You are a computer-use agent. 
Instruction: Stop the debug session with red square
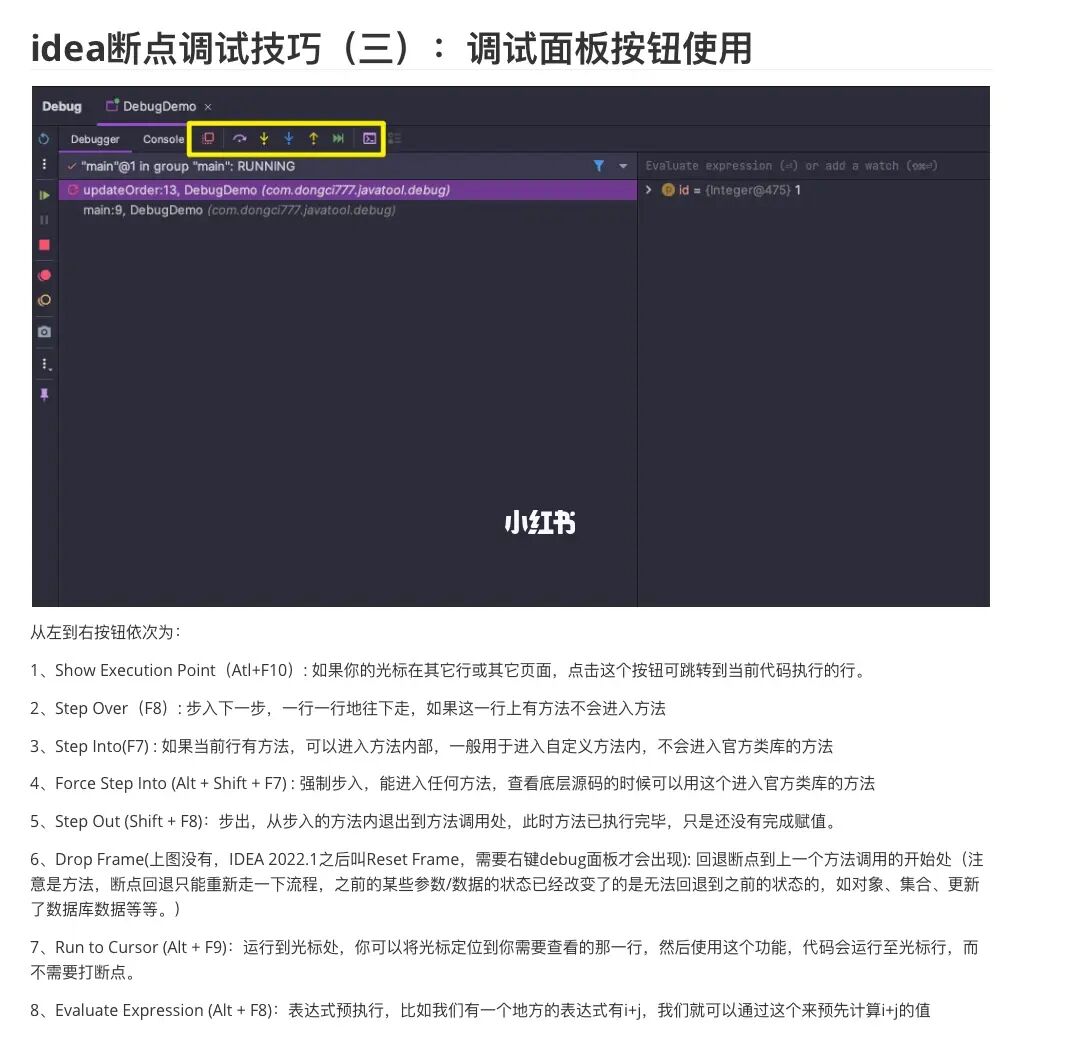43,243
